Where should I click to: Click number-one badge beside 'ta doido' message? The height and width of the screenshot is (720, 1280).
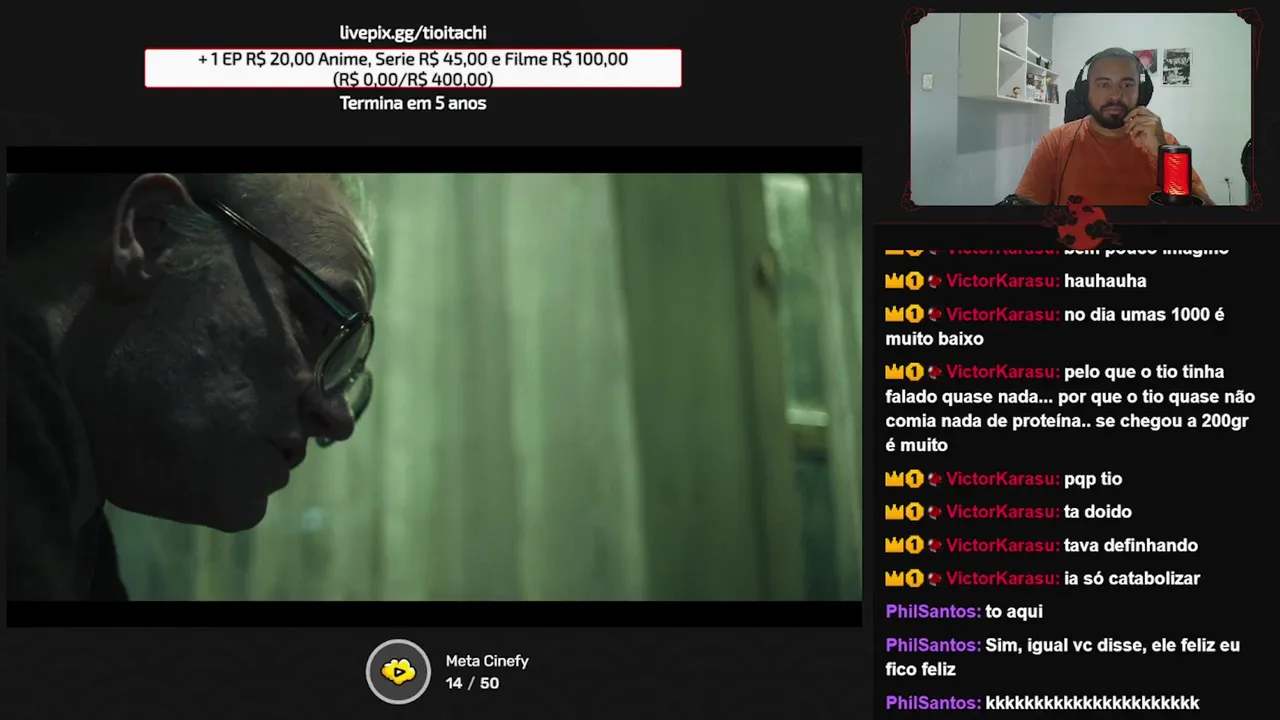click(x=914, y=512)
